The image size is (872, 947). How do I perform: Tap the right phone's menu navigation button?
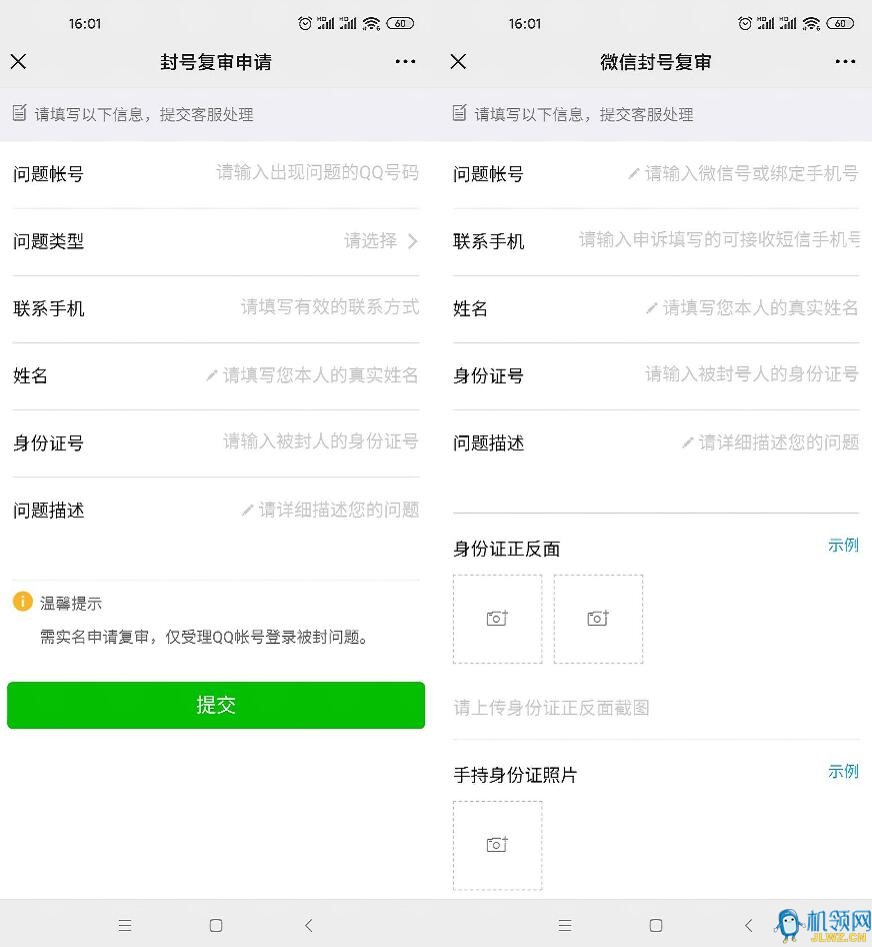565,925
